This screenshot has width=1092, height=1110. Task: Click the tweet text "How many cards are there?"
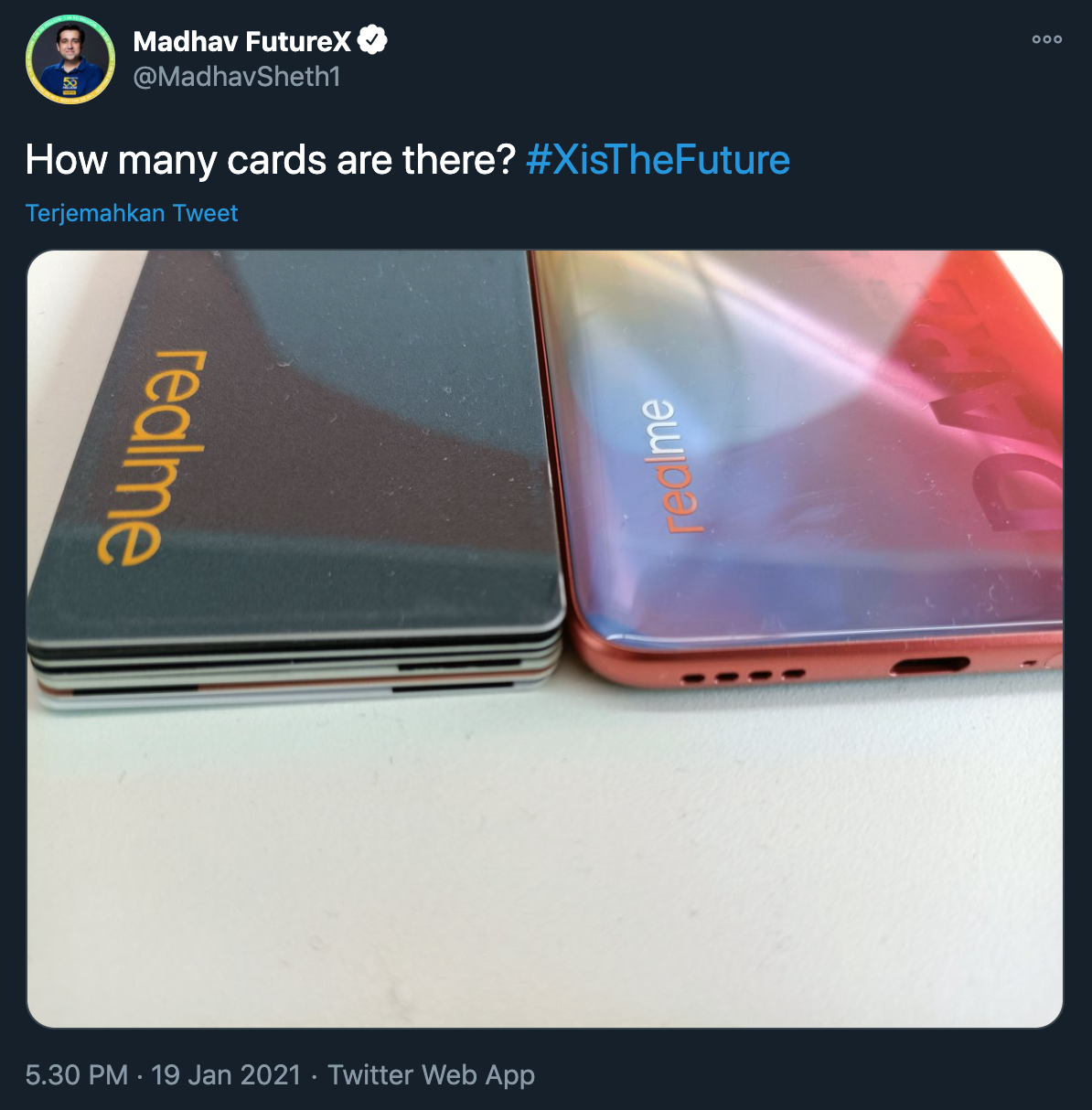(271, 160)
